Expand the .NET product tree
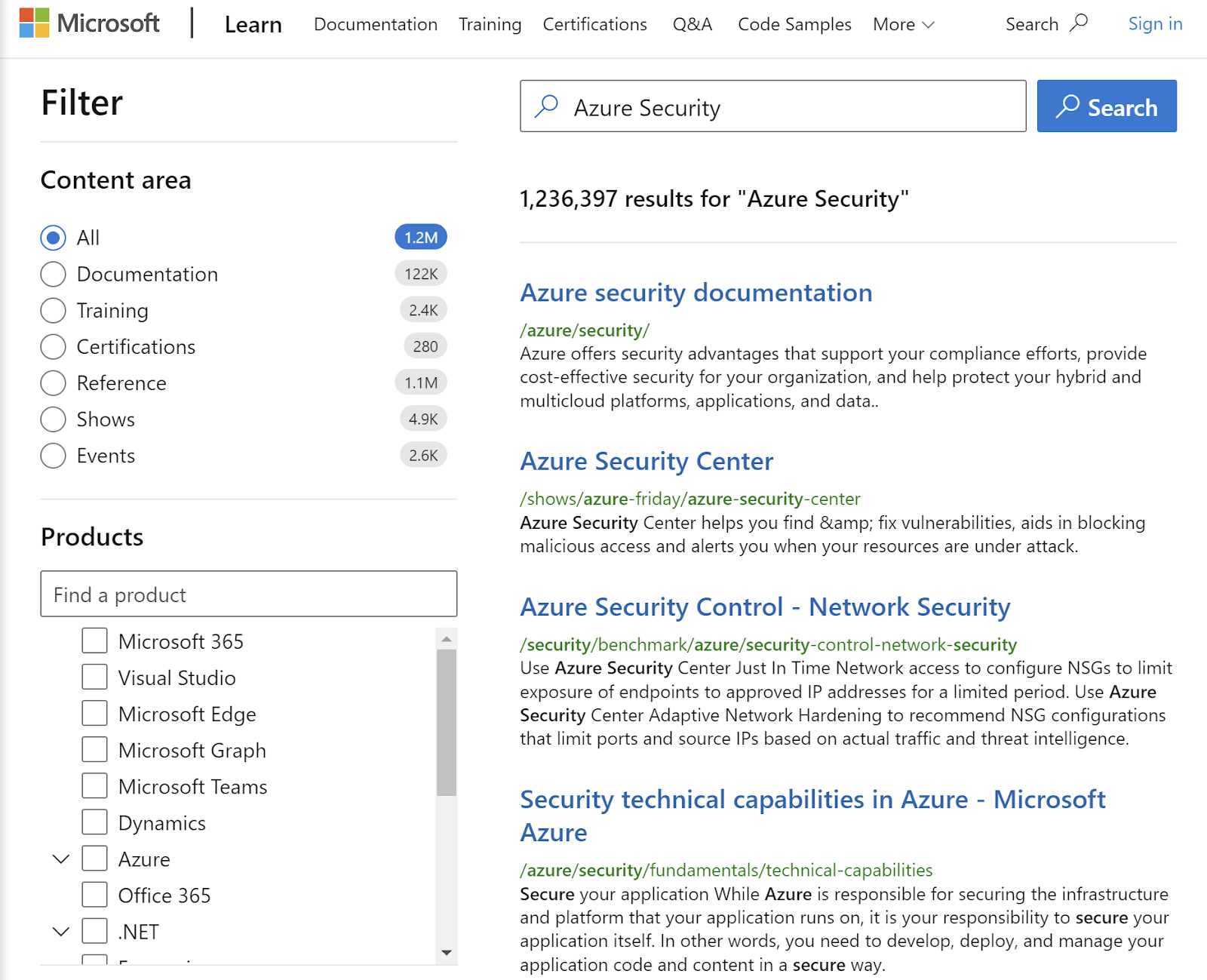Viewport: 1207px width, 980px height. [x=61, y=931]
